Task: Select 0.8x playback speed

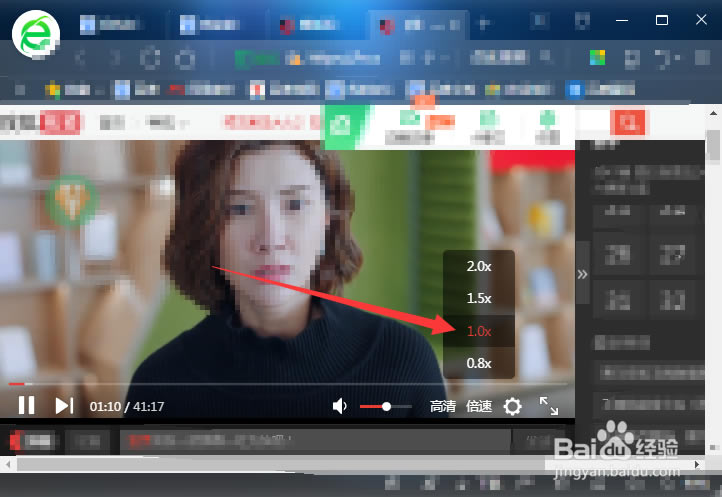Action: pyautogui.click(x=479, y=363)
